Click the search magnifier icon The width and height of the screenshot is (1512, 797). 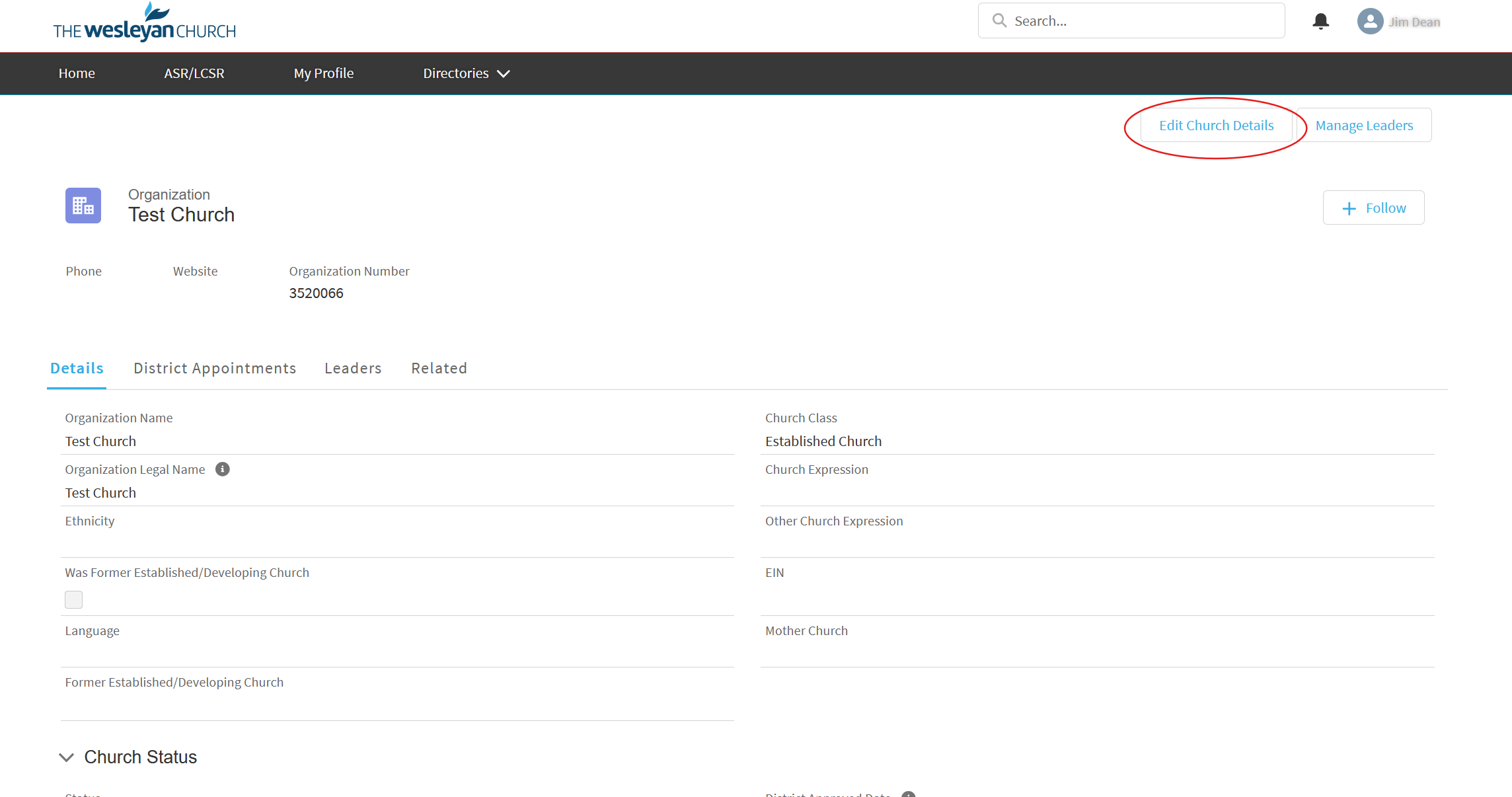click(999, 21)
